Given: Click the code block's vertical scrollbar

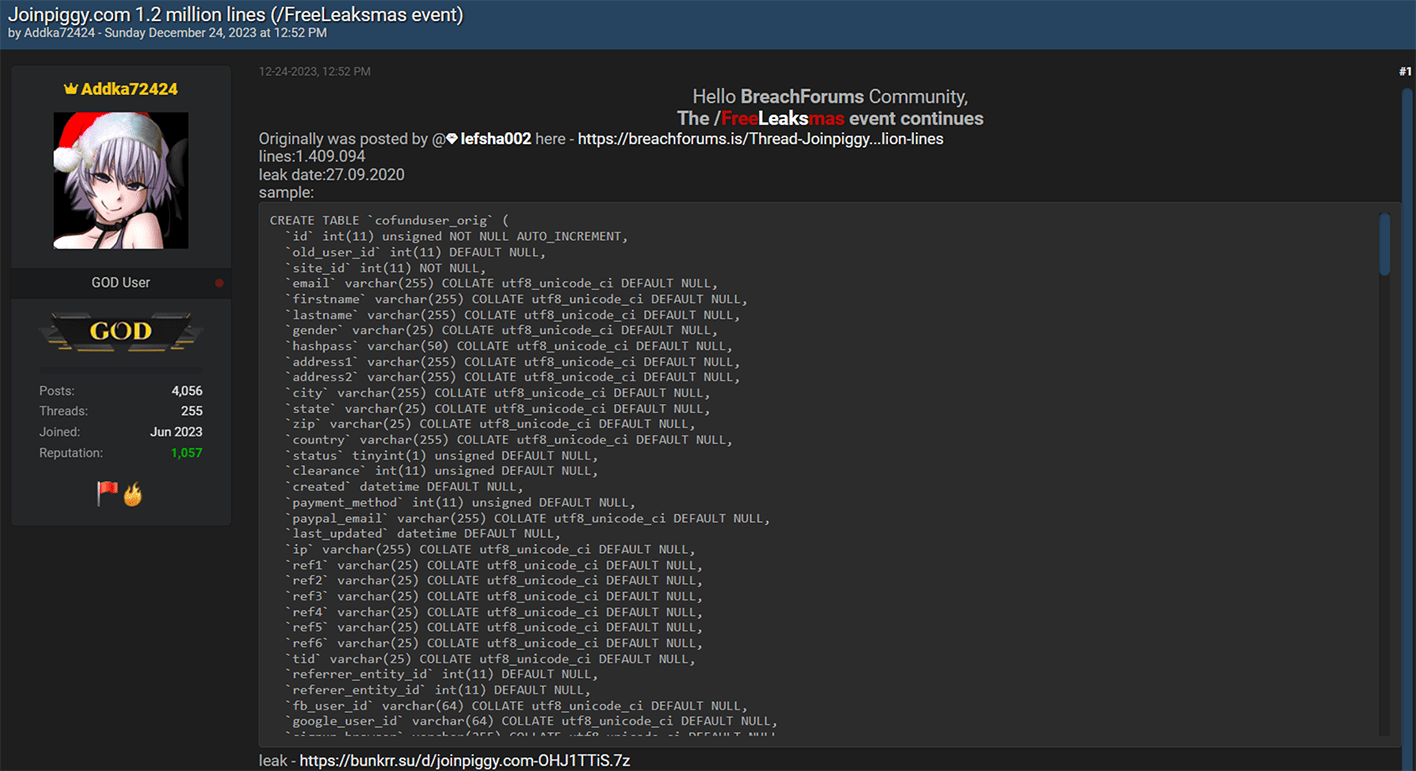Looking at the screenshot, I should [1384, 244].
